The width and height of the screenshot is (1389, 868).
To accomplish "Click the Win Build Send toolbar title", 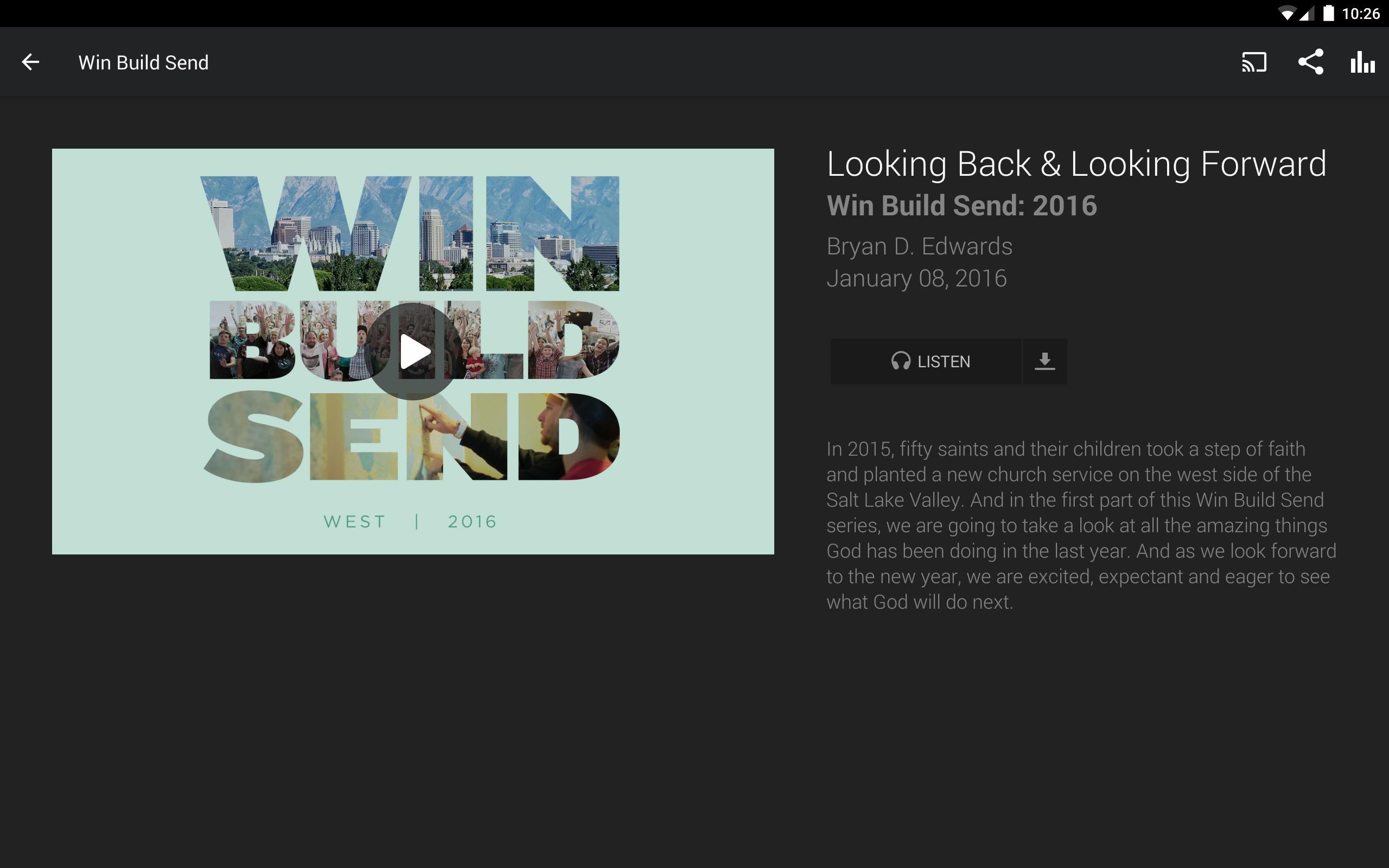I will [143, 62].
